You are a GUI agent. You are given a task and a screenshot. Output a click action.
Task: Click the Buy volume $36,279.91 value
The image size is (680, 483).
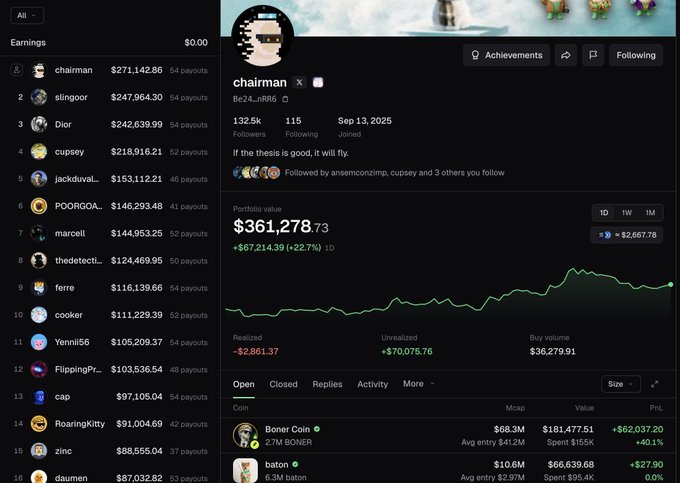tap(552, 351)
